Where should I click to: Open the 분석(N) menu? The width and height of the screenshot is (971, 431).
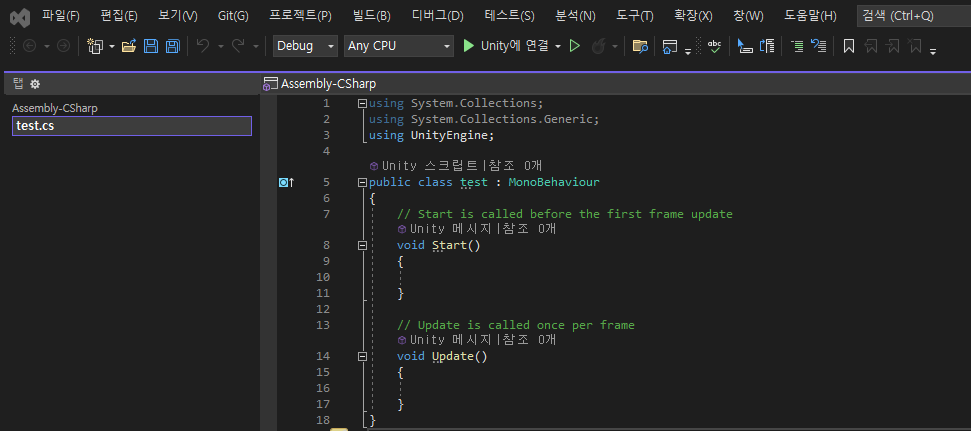pyautogui.click(x=576, y=16)
